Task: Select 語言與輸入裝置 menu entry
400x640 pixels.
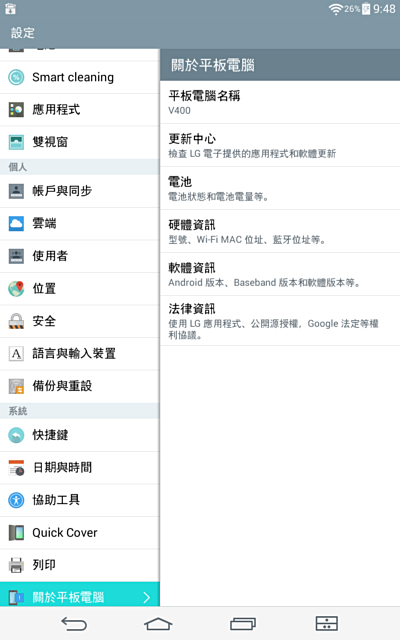Action: pyautogui.click(x=80, y=353)
